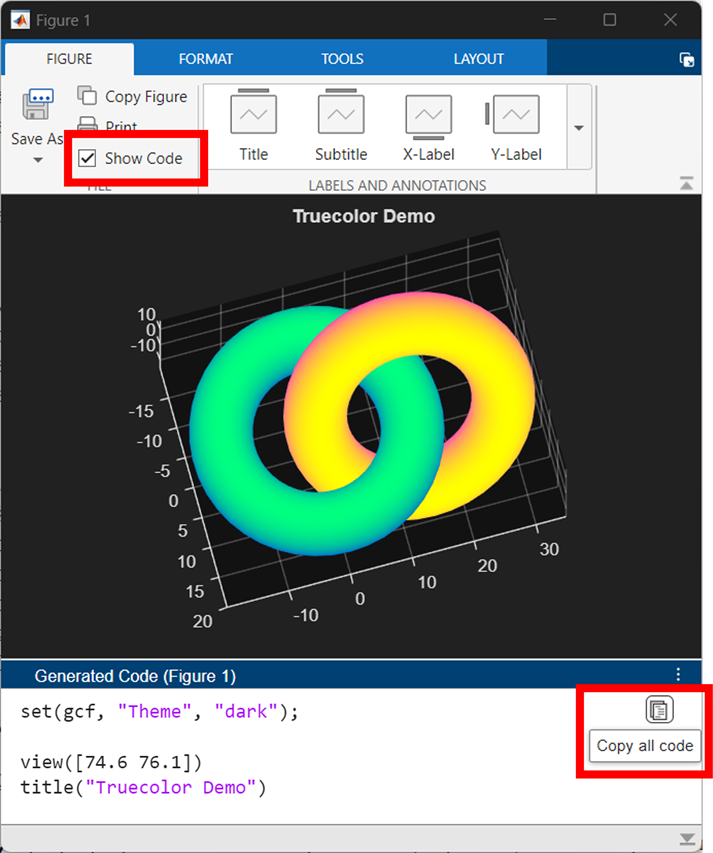The width and height of the screenshot is (713, 853).
Task: Open the Save As dropdown arrow
Action: (38, 160)
